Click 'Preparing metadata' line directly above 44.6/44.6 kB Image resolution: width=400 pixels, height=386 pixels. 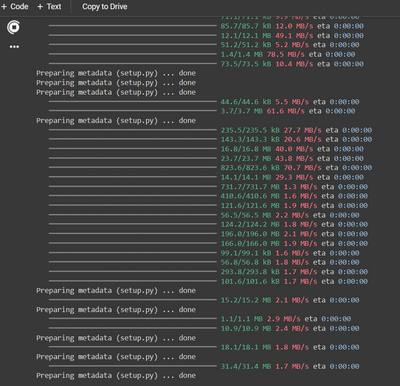(x=116, y=92)
